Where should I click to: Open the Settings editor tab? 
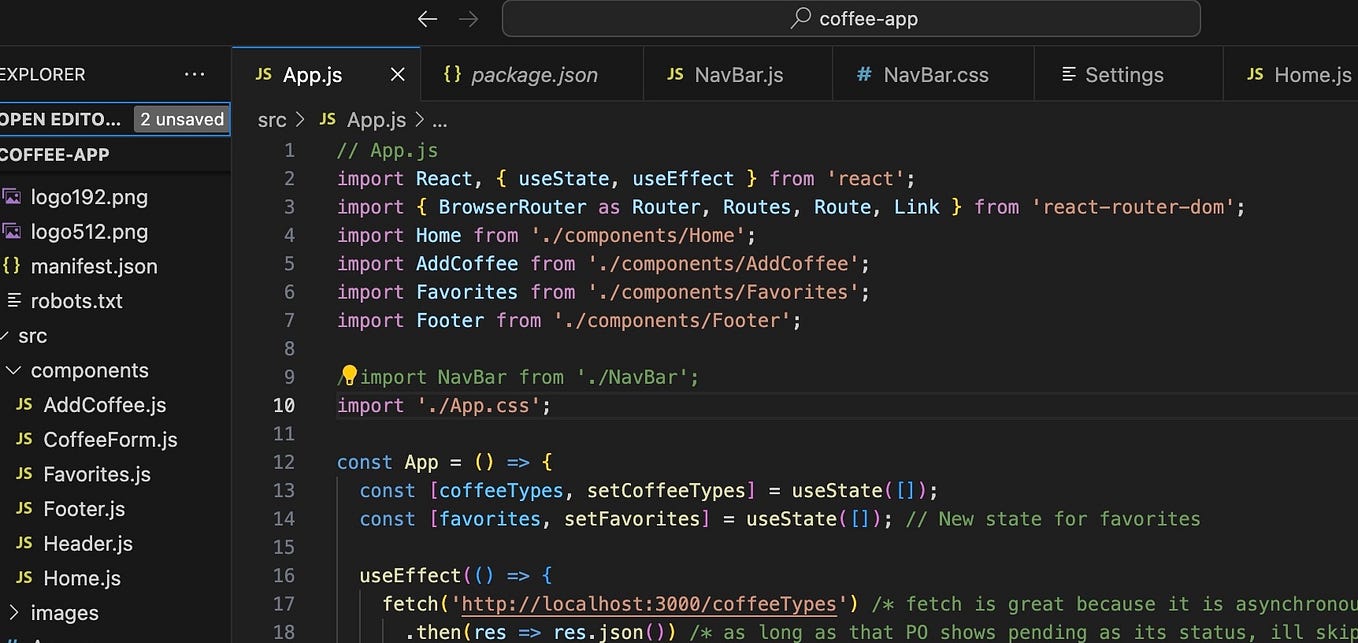[1112, 75]
